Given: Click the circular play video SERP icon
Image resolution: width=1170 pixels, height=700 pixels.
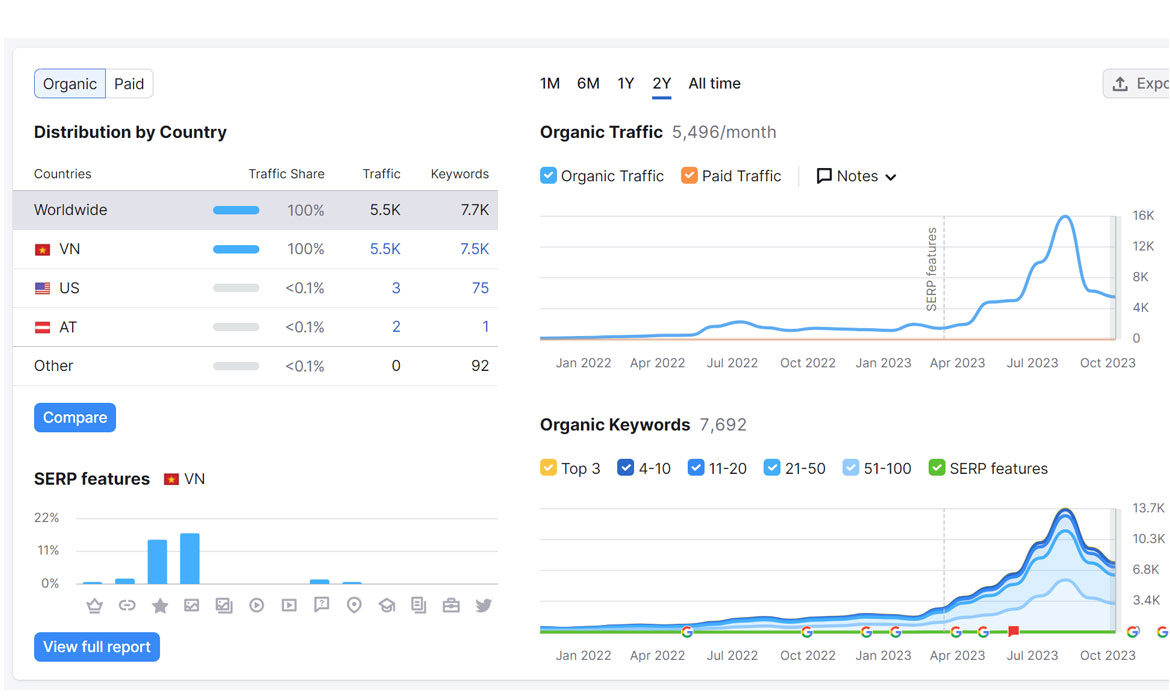Looking at the screenshot, I should [257, 605].
